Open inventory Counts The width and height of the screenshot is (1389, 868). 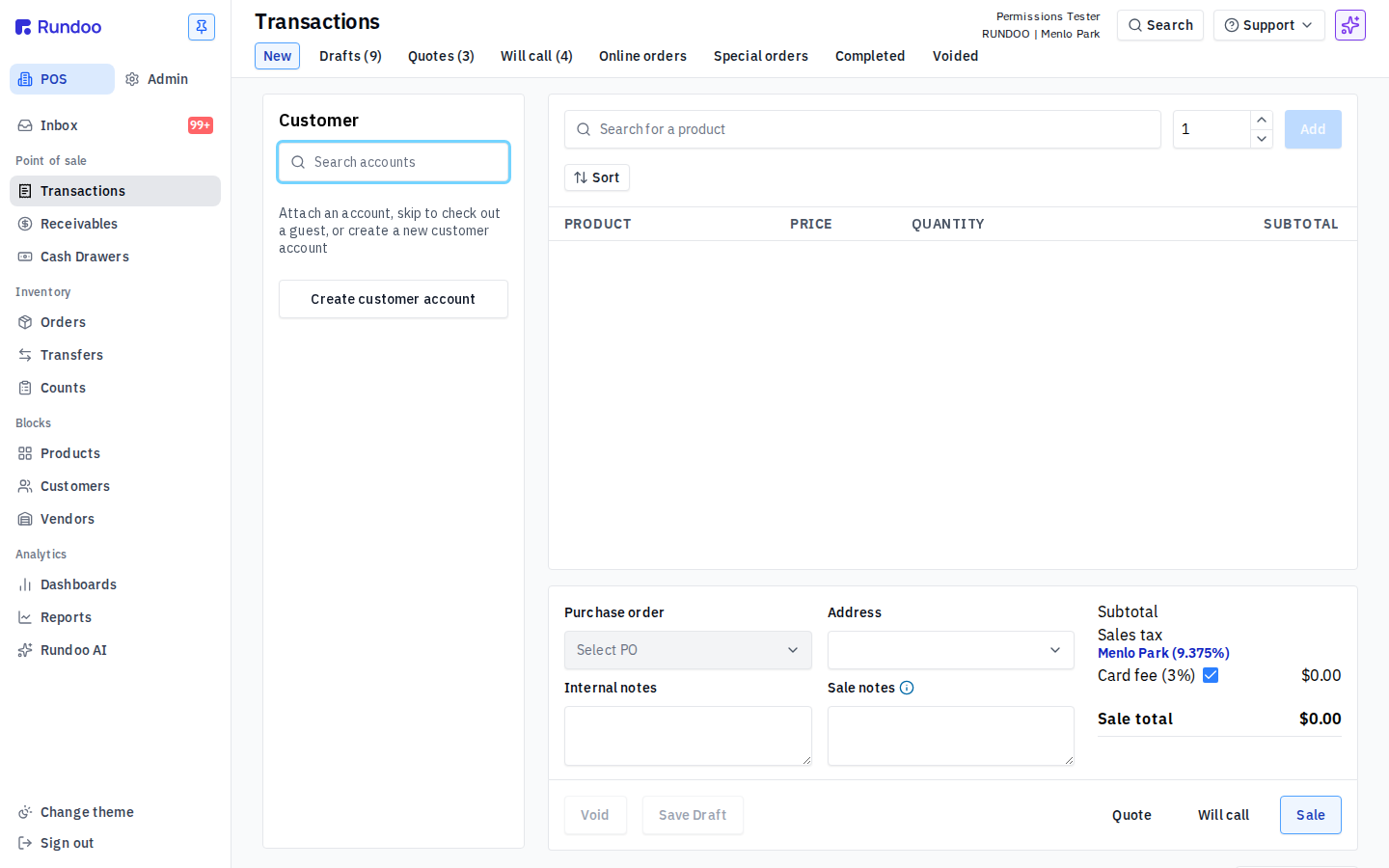(x=115, y=388)
